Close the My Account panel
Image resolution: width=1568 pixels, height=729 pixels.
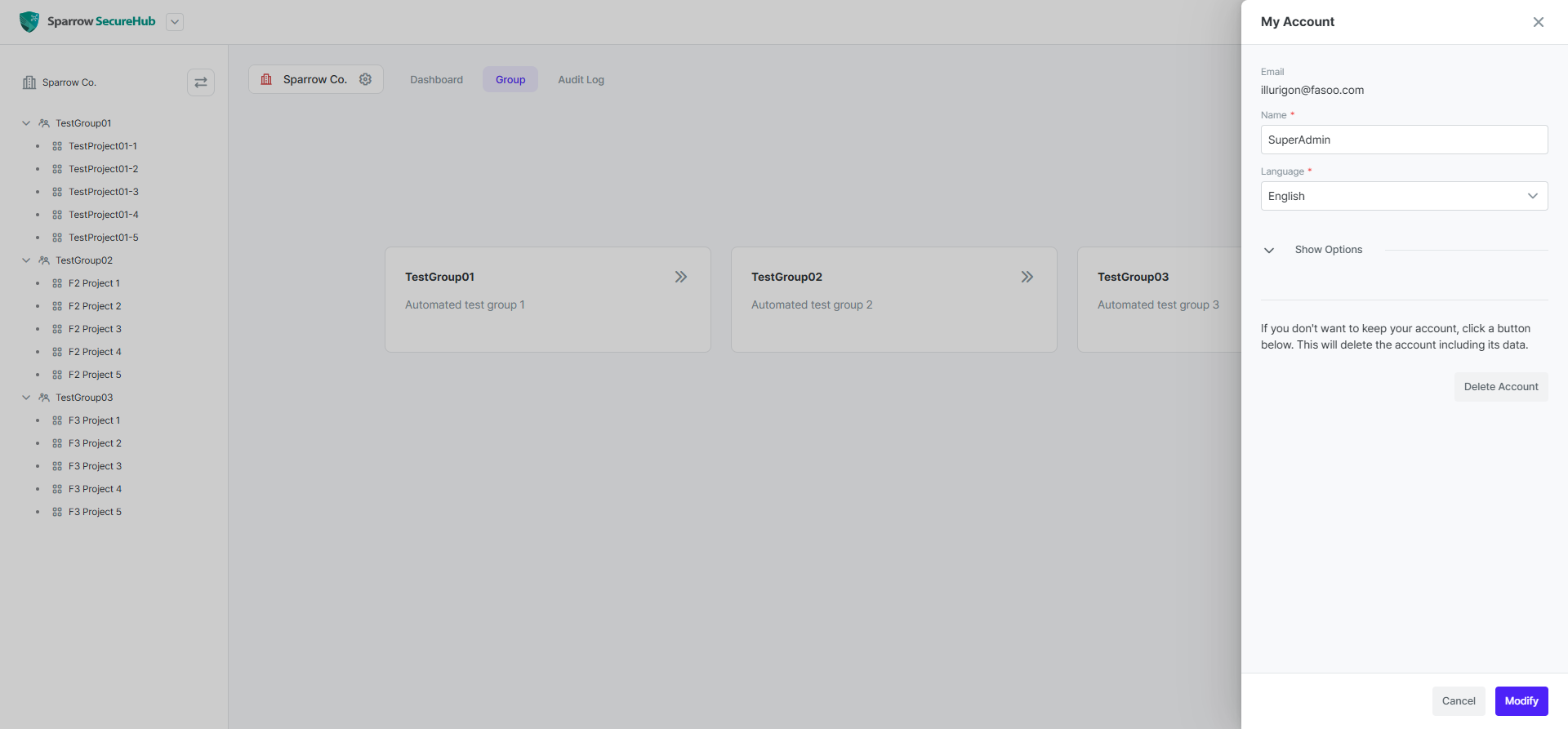coord(1539,22)
